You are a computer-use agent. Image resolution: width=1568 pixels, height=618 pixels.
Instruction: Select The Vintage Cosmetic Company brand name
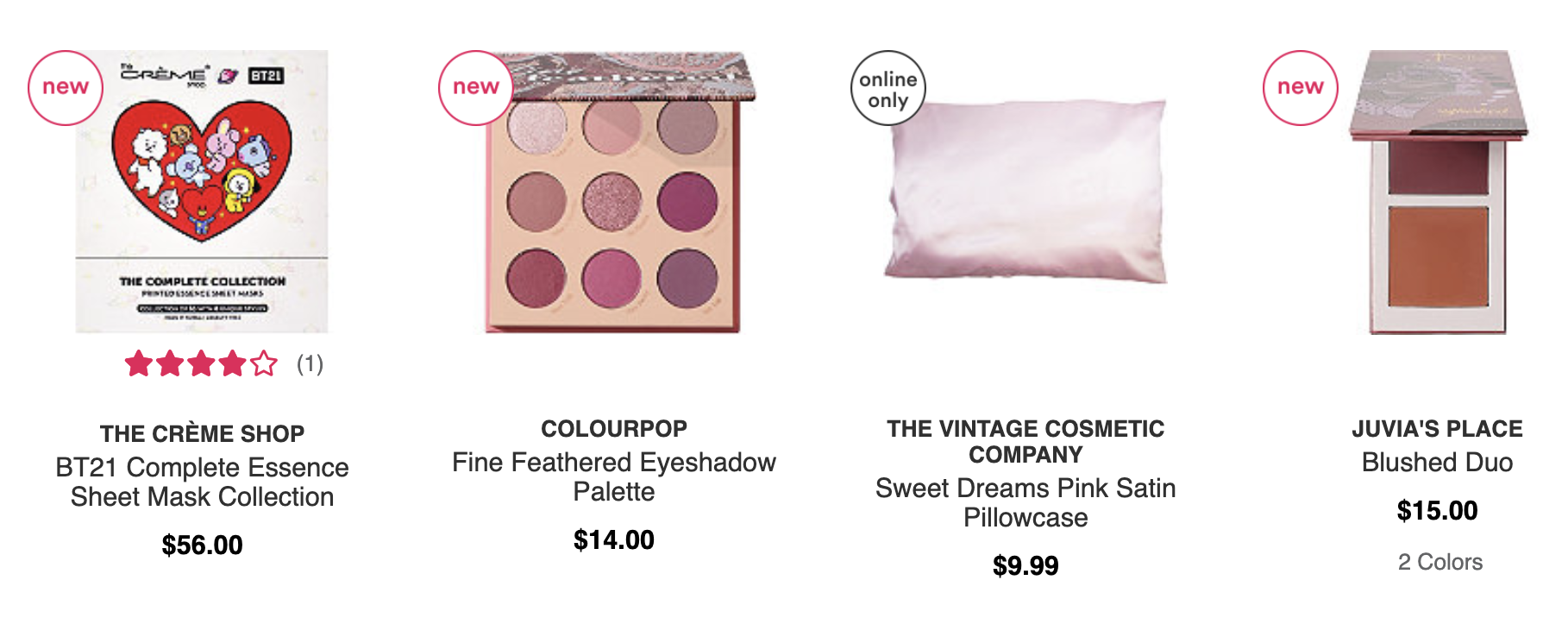(x=1025, y=441)
